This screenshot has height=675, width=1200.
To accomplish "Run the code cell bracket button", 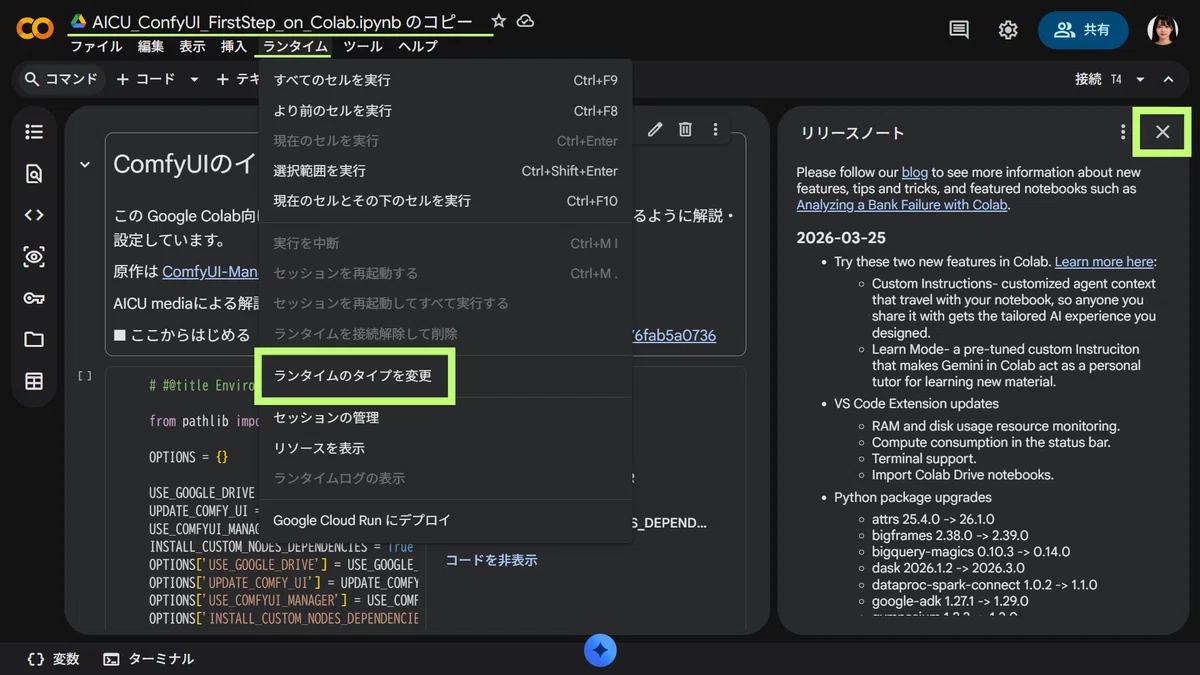I will point(85,376).
